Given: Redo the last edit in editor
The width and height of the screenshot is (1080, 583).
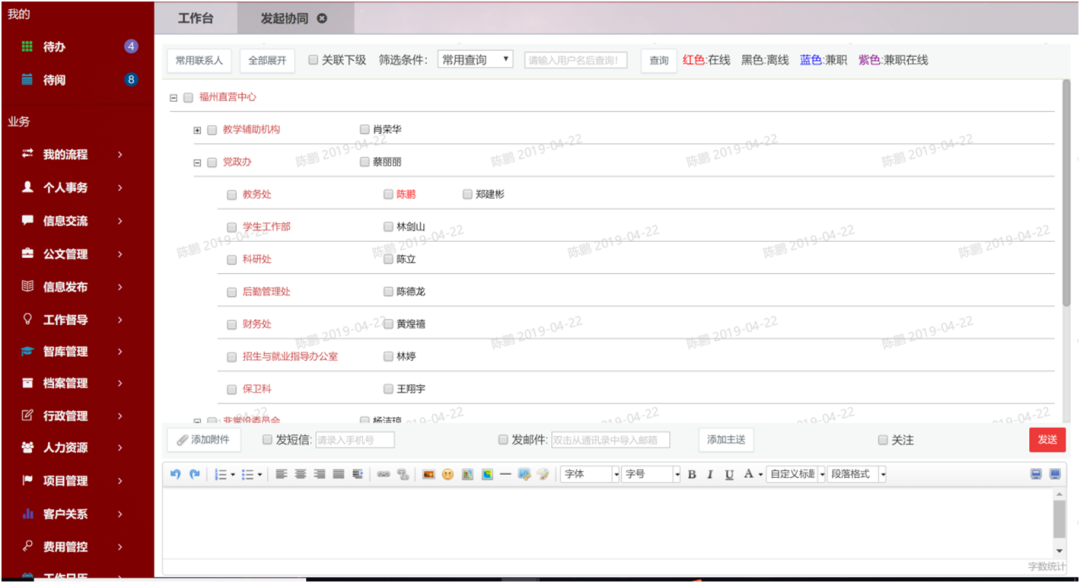Looking at the screenshot, I should tap(195, 474).
